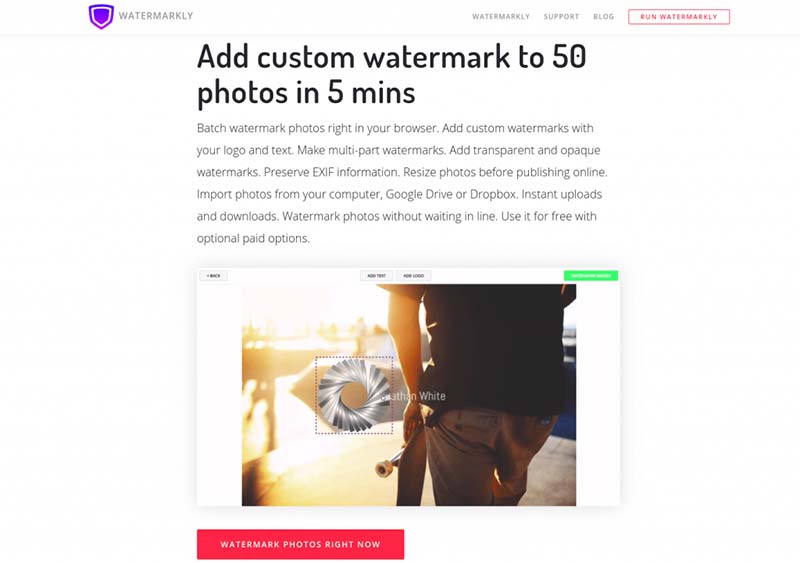This screenshot has height=563, width=800.
Task: Open the WATERMARKLY navigation menu item
Action: pyautogui.click(x=501, y=17)
